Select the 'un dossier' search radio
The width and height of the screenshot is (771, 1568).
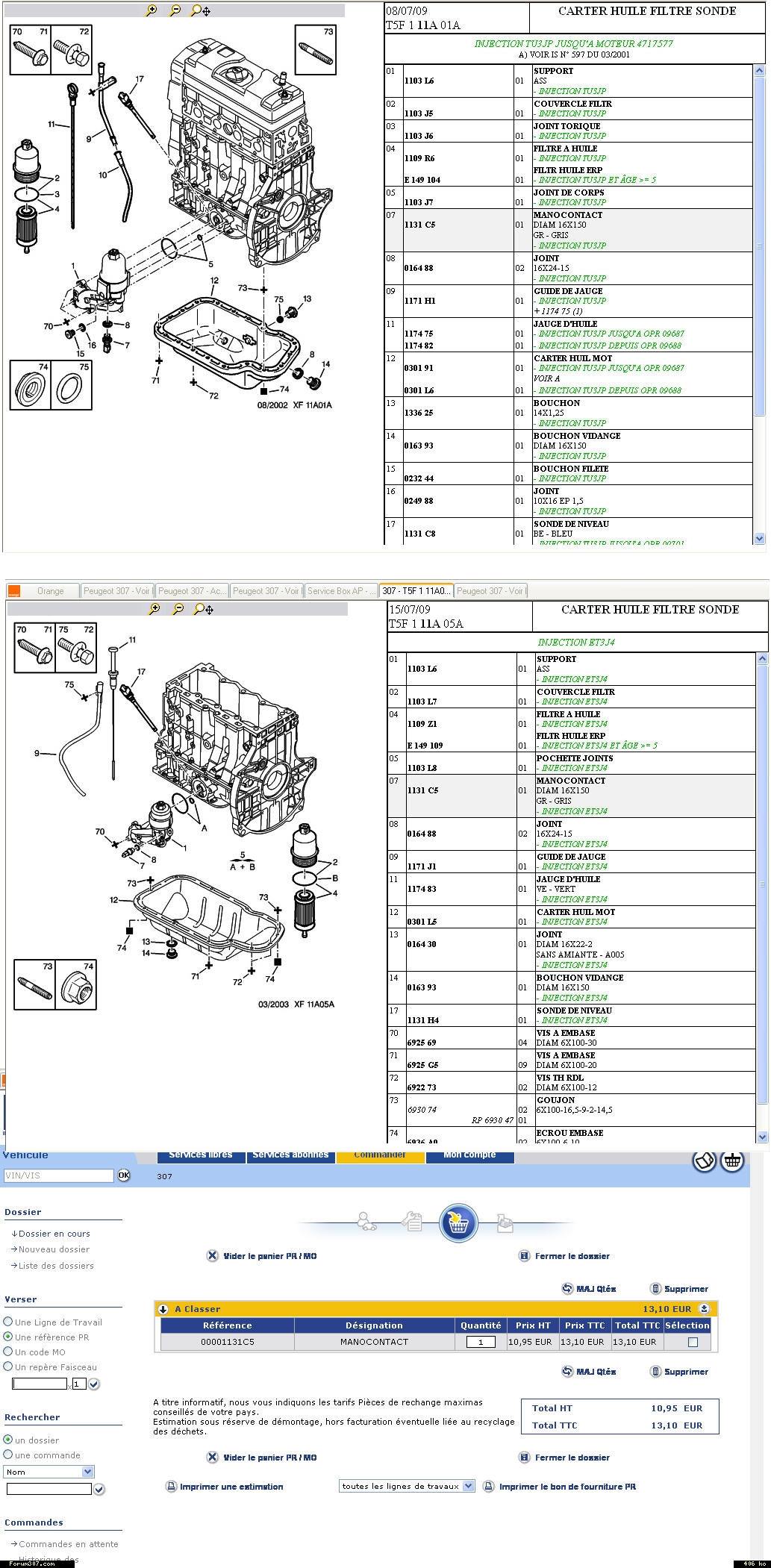coord(8,1440)
